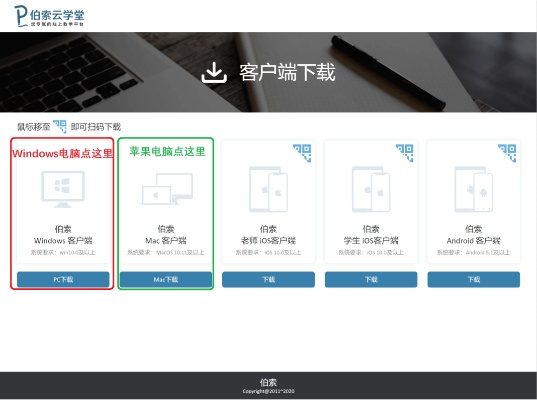Click the Windows monitor icon
Image resolution: width=537 pixels, height=400 pixels.
(63, 189)
